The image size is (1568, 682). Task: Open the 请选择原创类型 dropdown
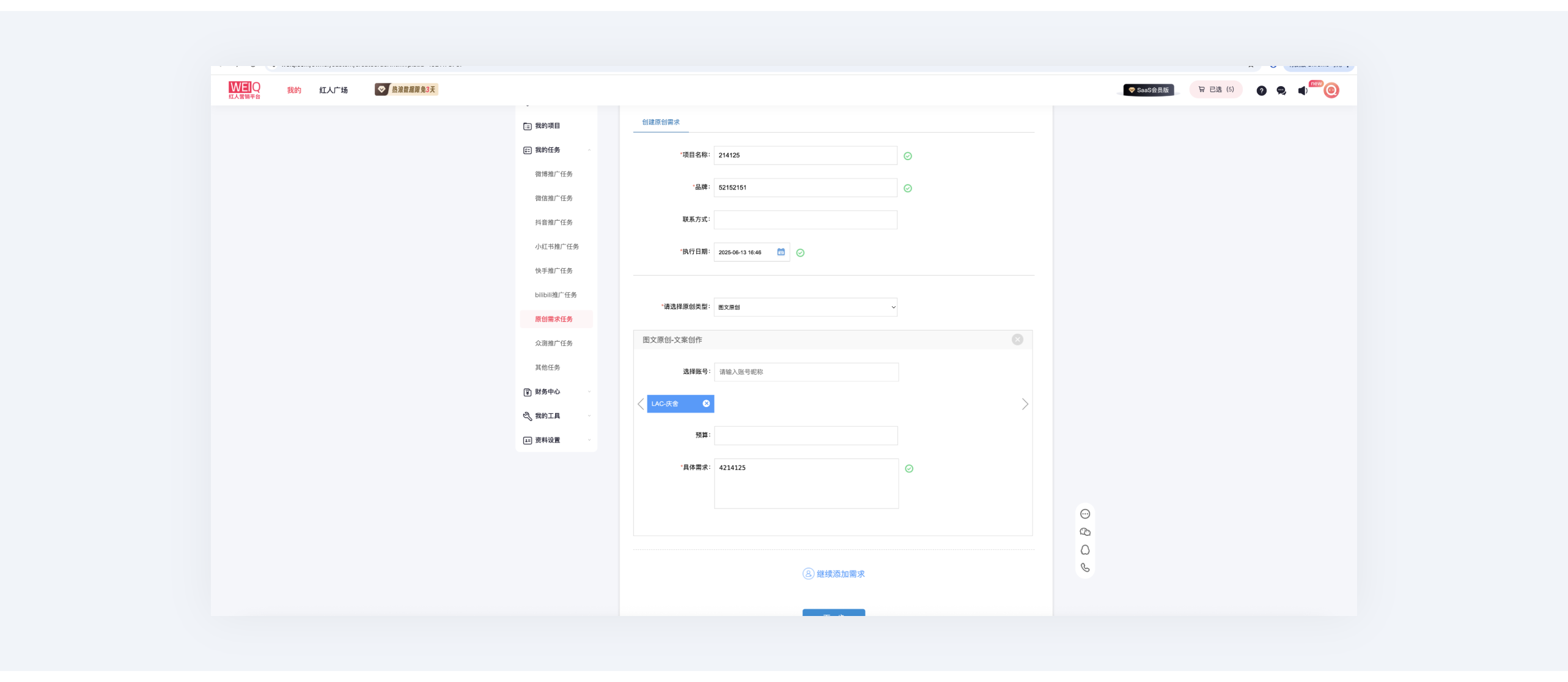tap(805, 307)
